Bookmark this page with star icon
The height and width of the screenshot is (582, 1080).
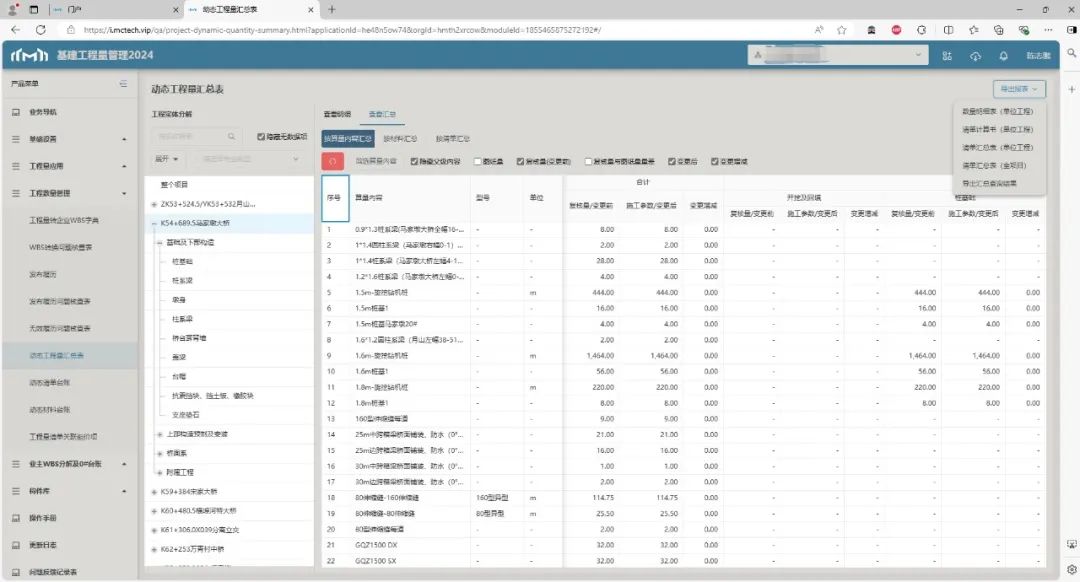click(x=842, y=30)
